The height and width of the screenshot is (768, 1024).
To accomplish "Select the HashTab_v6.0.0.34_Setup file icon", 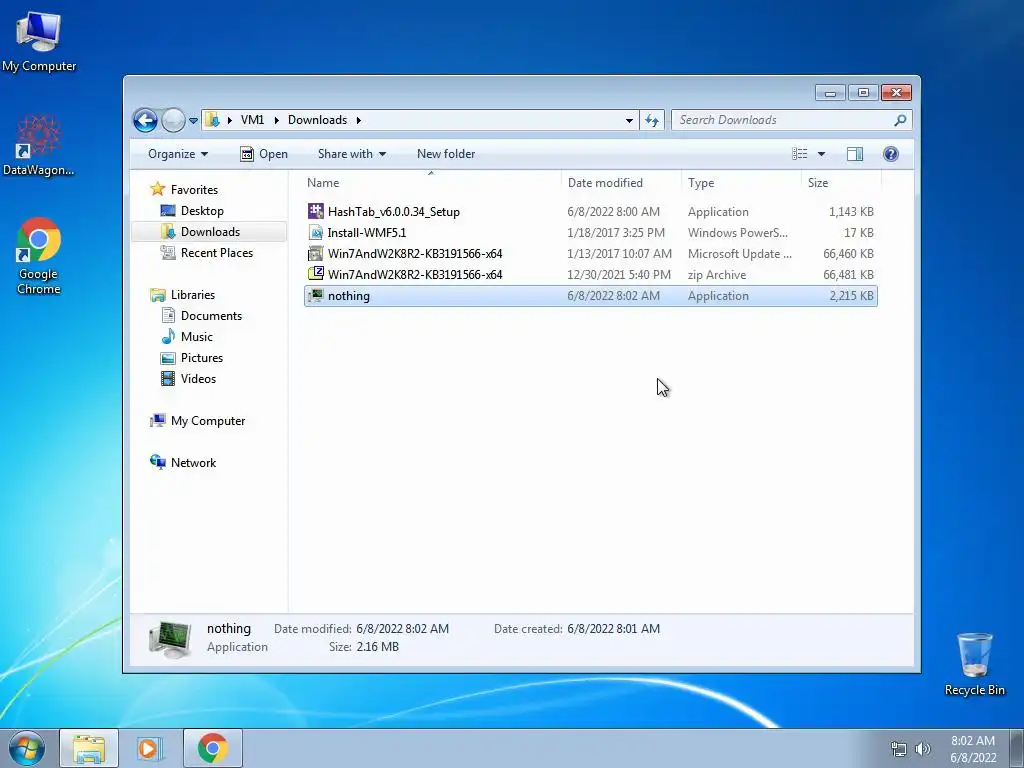I will click(316, 212).
